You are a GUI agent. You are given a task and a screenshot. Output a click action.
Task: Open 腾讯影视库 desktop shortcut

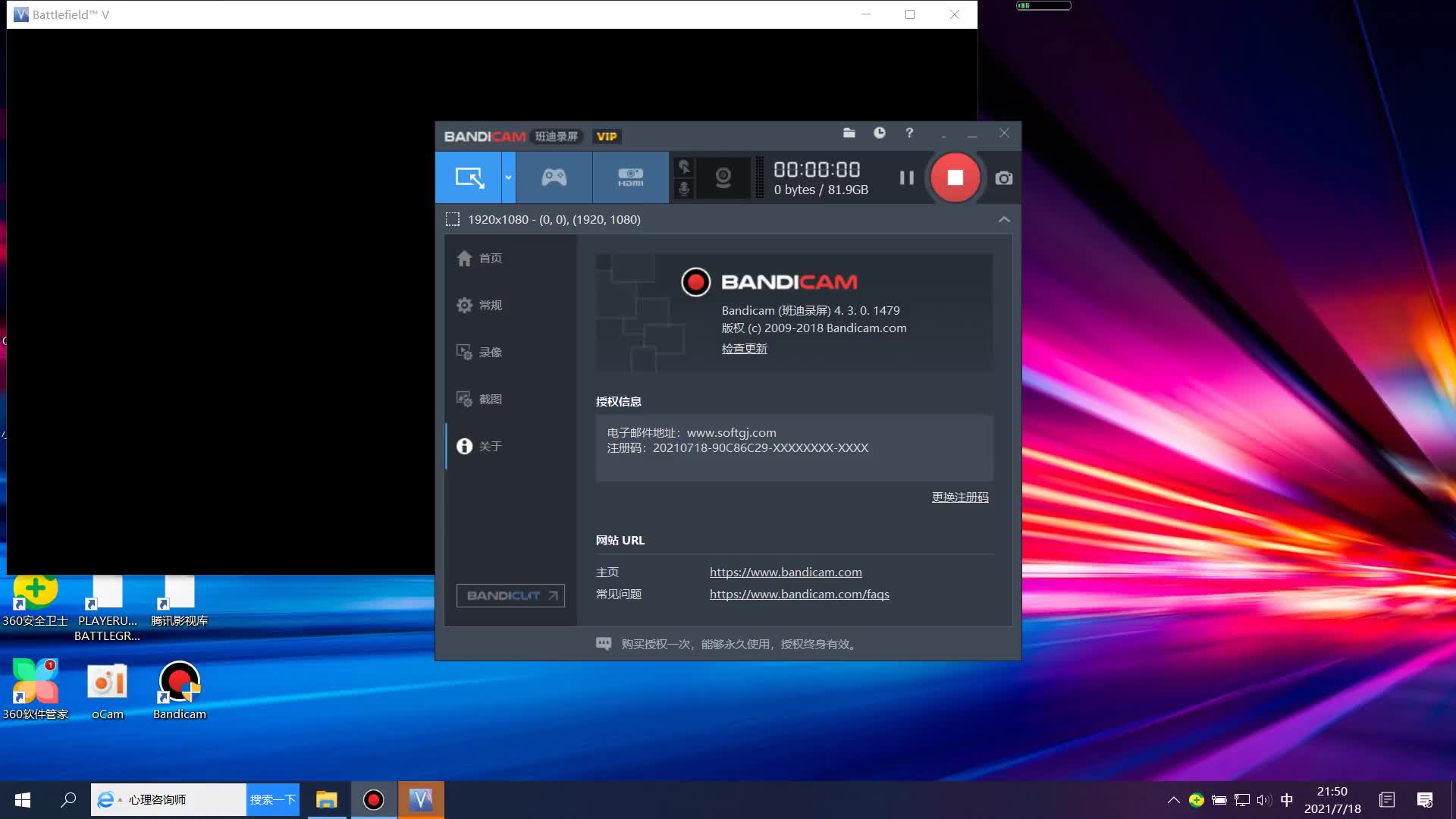(179, 602)
